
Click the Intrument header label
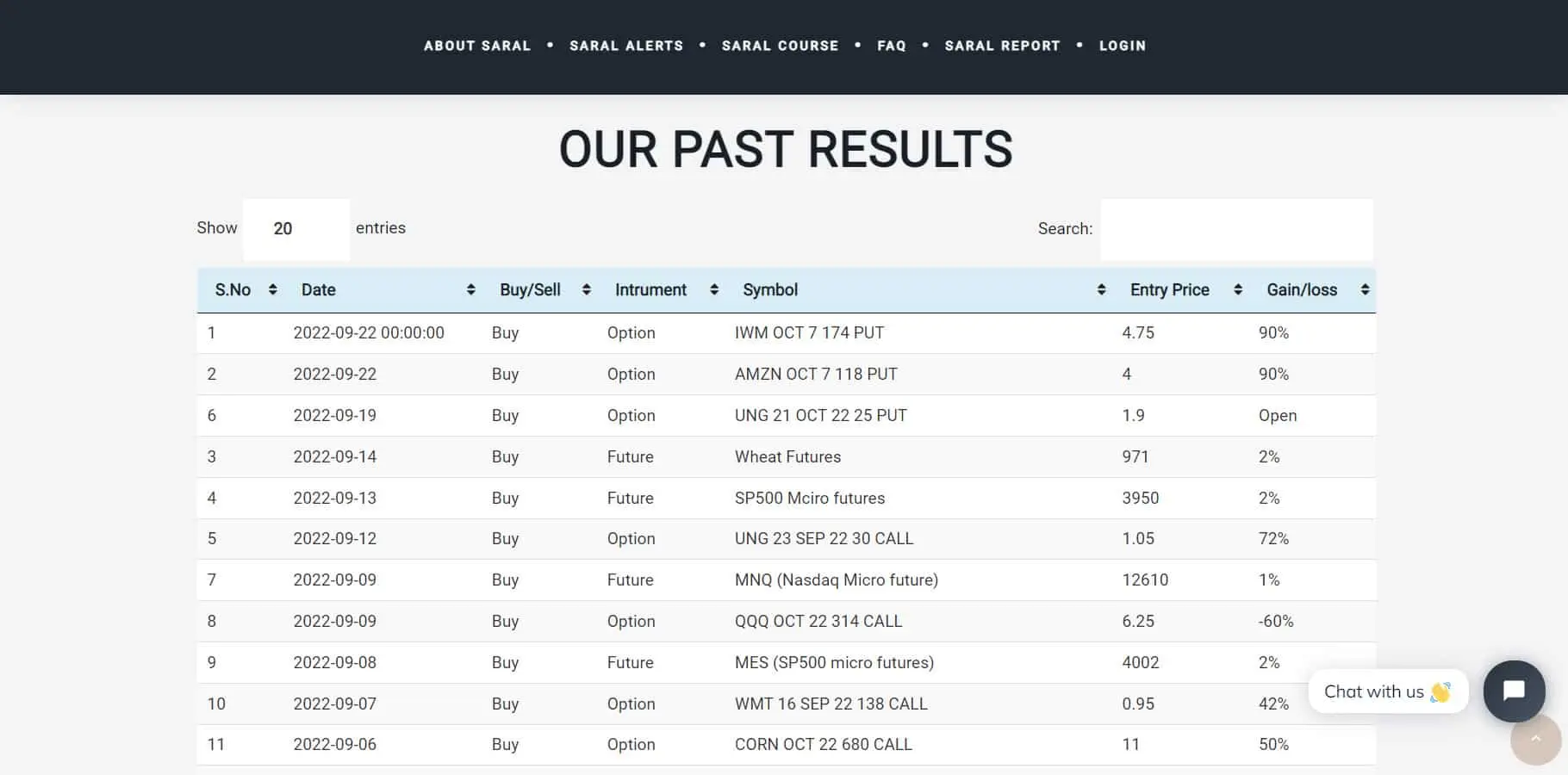point(650,290)
